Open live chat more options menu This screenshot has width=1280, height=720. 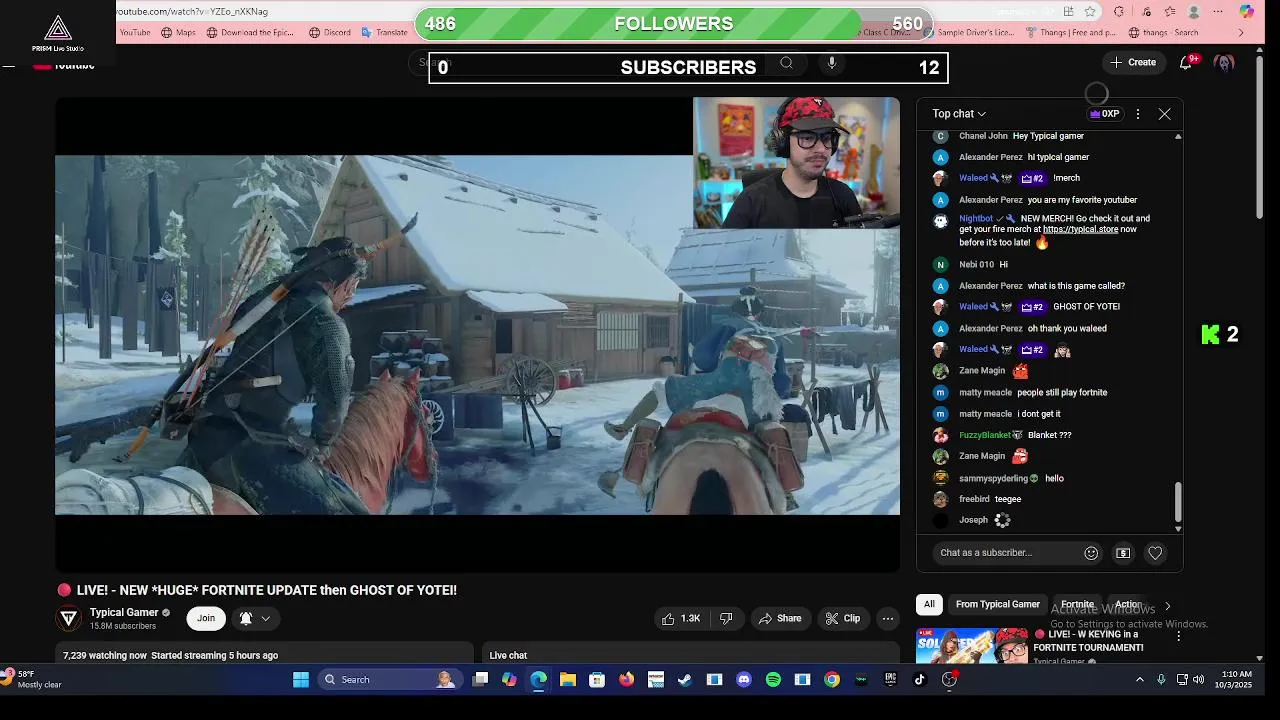coord(1138,114)
